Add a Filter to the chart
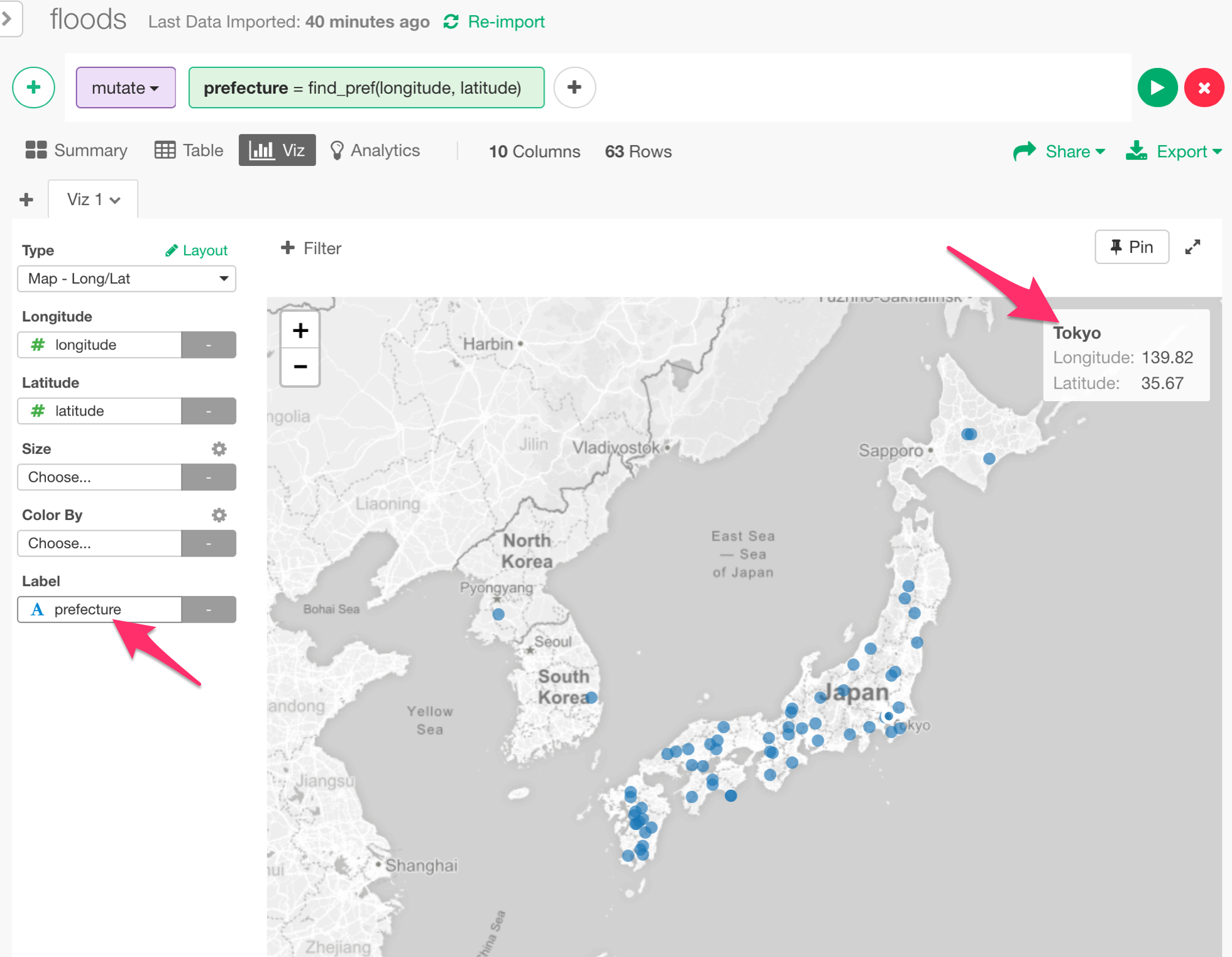The image size is (1232, 957). tap(311, 248)
